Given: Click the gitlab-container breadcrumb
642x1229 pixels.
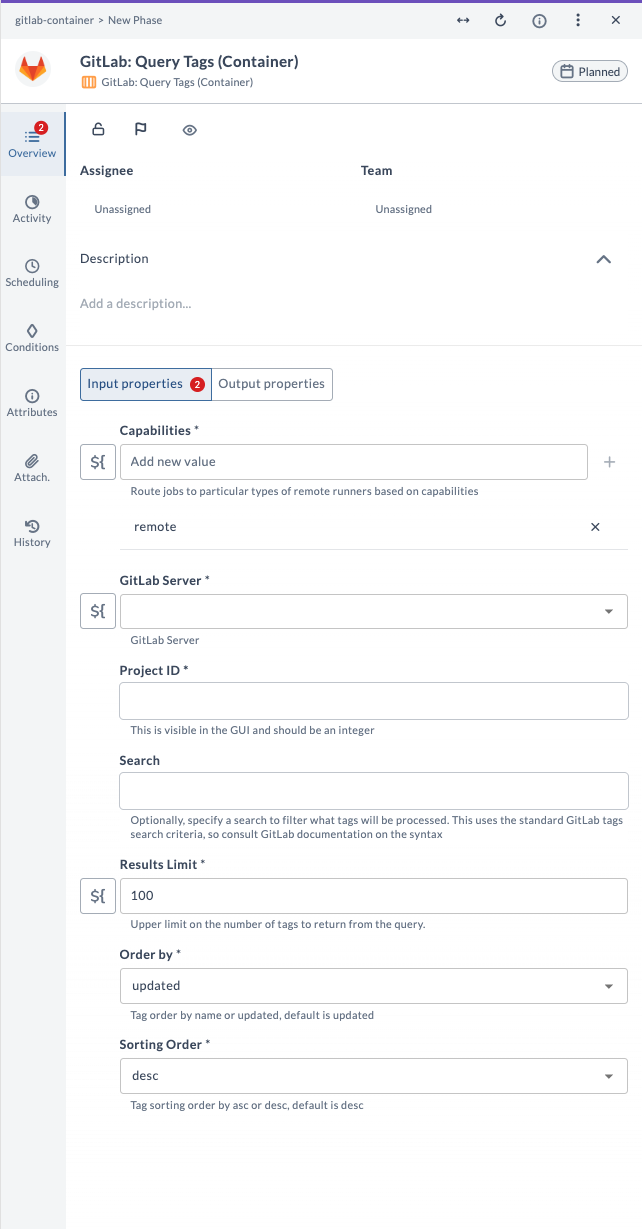Looking at the screenshot, I should [x=54, y=20].
